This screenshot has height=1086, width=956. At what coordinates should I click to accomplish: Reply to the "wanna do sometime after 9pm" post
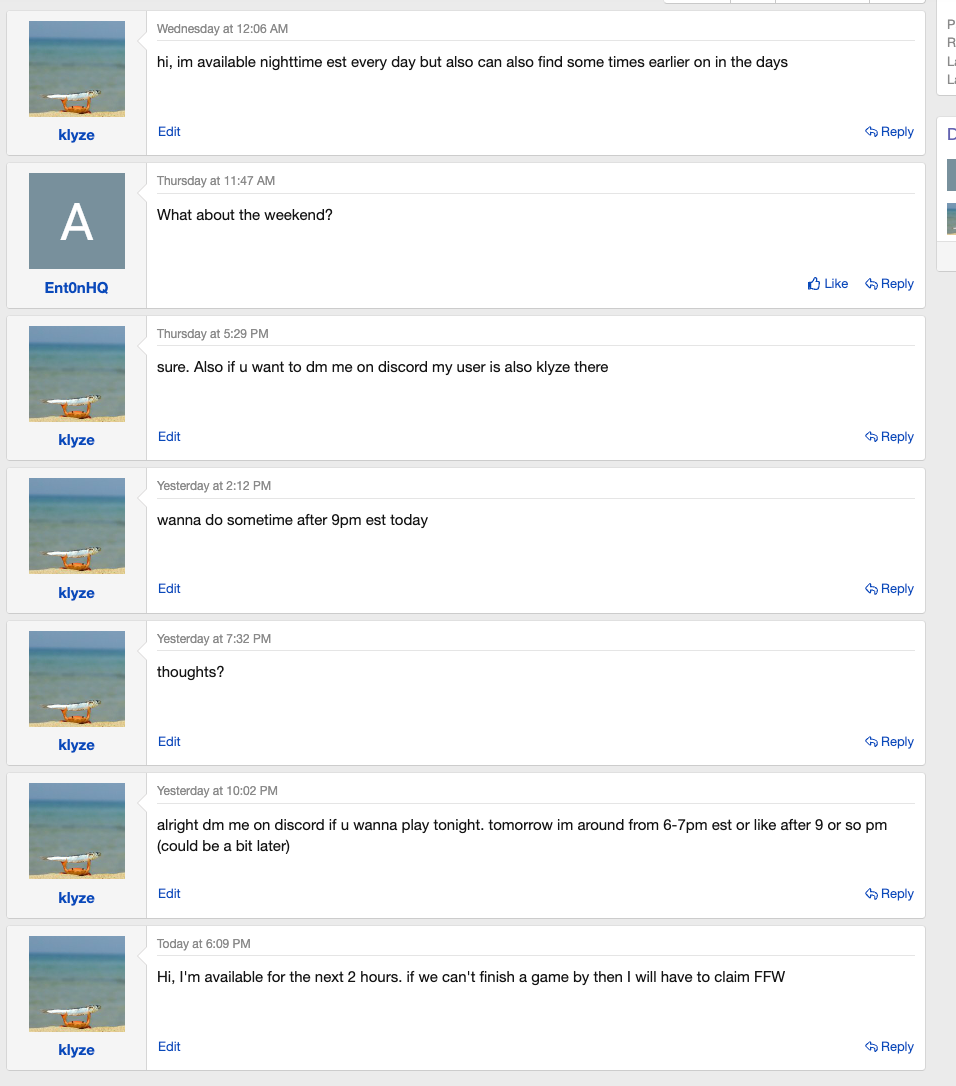coord(889,589)
